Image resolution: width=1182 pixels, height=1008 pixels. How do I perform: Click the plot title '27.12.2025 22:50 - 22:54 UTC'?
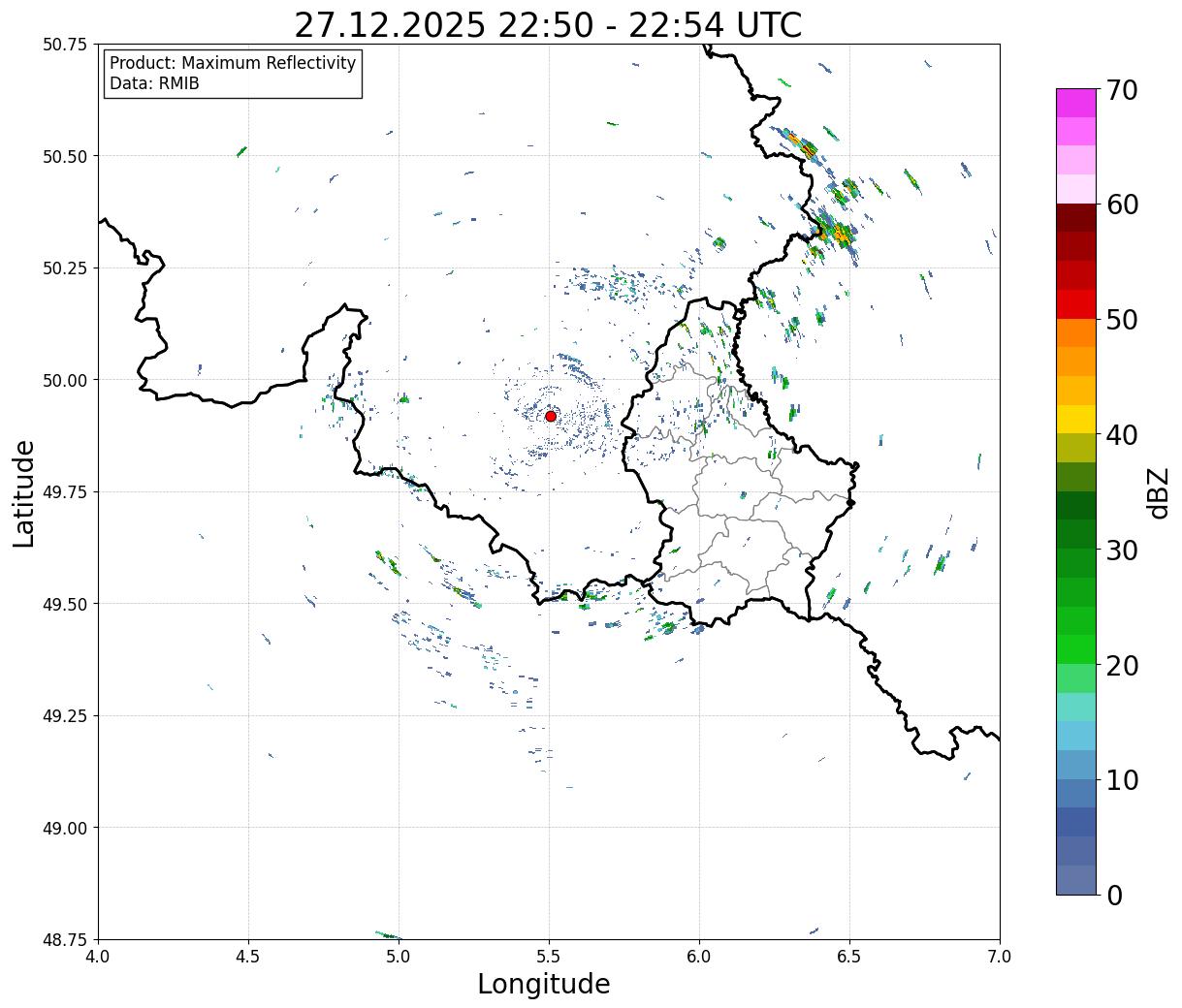pyautogui.click(x=548, y=25)
